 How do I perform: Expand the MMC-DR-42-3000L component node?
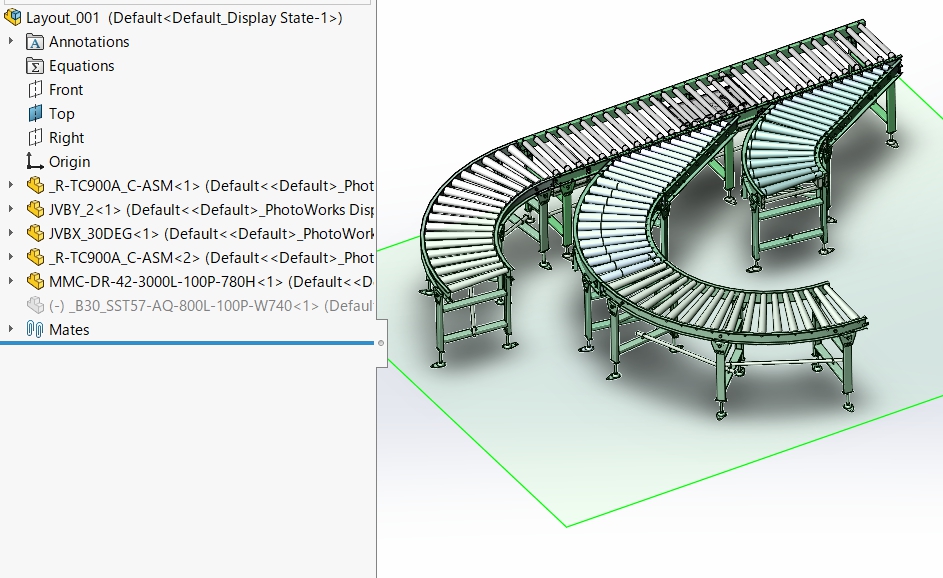(11, 282)
